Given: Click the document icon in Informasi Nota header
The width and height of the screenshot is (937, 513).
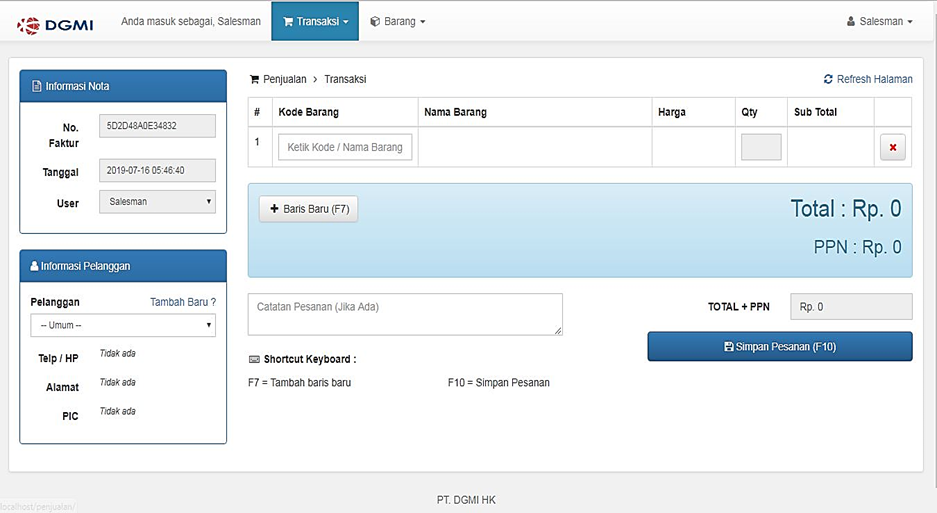Looking at the screenshot, I should point(36,86).
